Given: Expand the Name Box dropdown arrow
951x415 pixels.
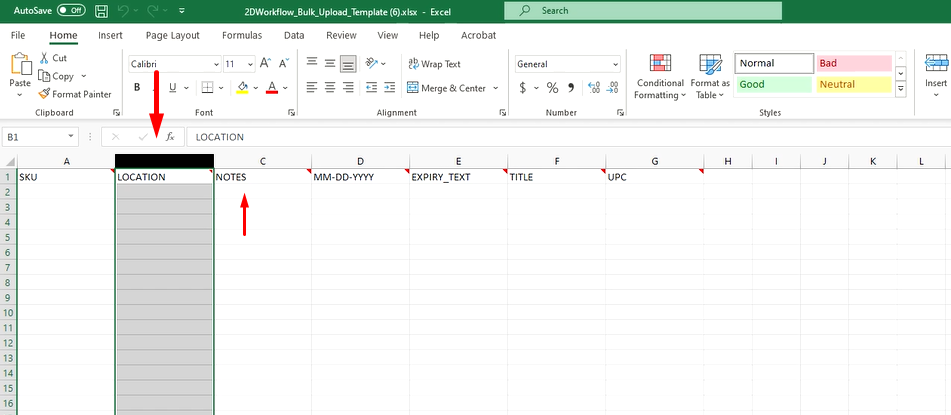Looking at the screenshot, I should pos(72,136).
